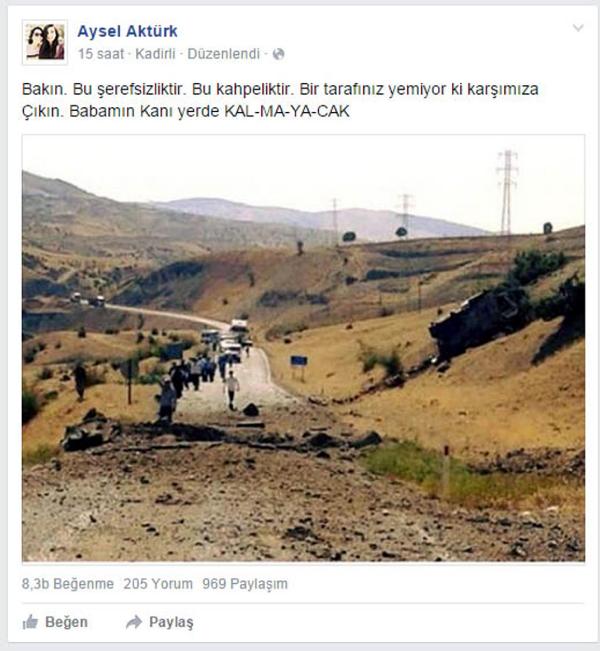View edit history via Düzenlendi
The image size is (600, 651).
(x=223, y=54)
